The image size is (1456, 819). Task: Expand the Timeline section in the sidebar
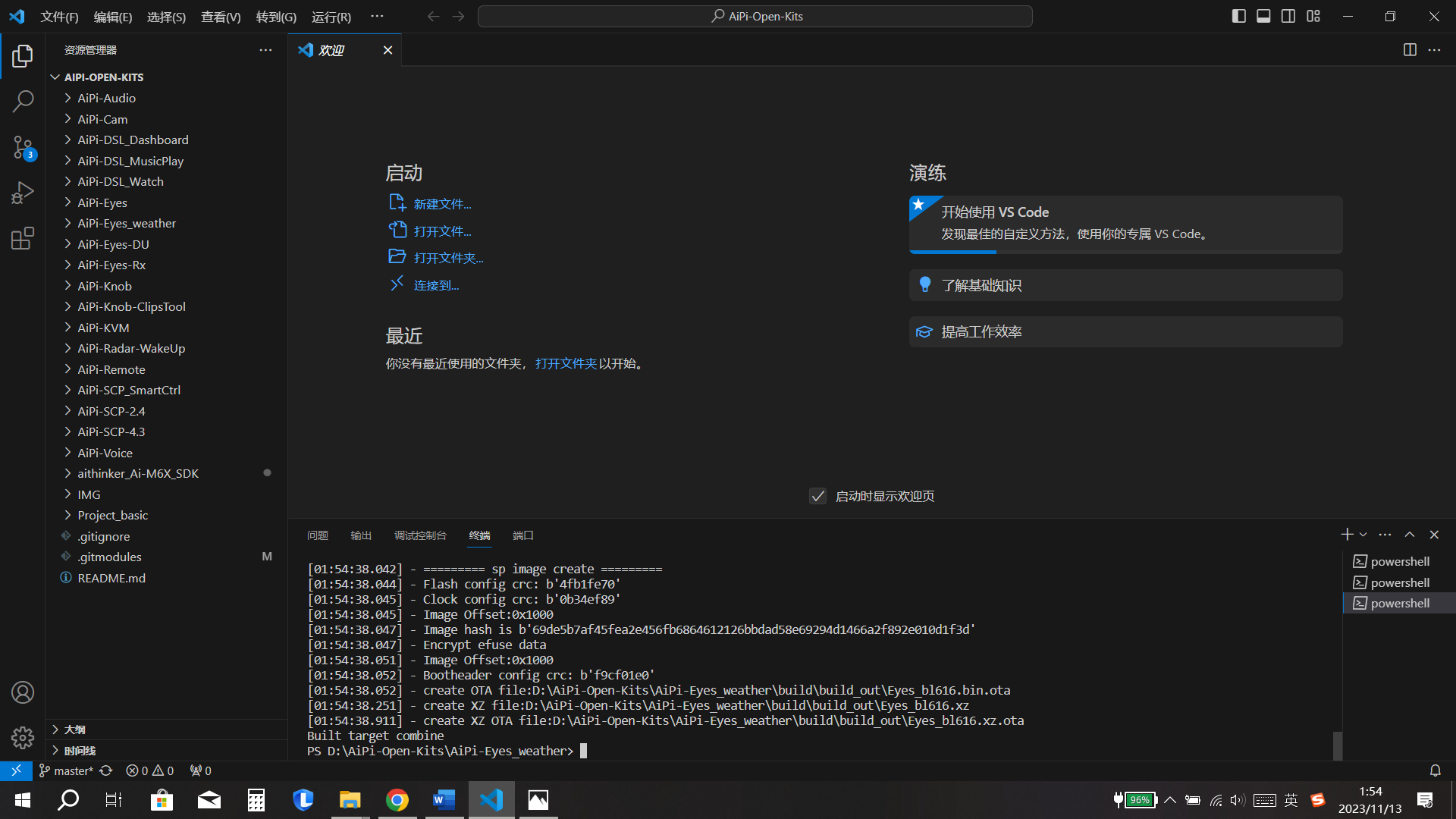pos(166,751)
